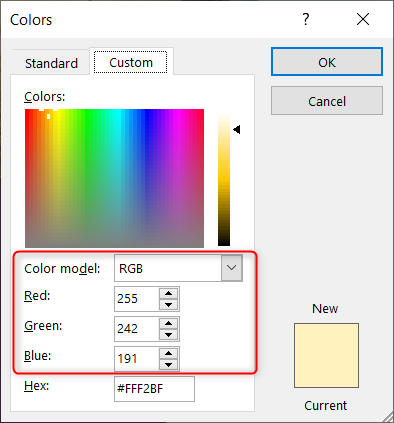Decrease the Green value with down arrow

click(168, 335)
